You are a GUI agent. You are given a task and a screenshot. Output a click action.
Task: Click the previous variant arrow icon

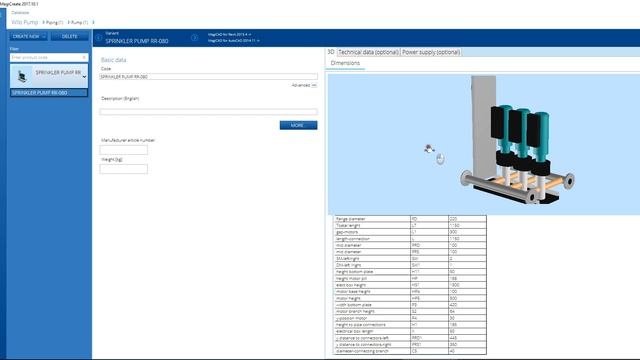coord(98,38)
